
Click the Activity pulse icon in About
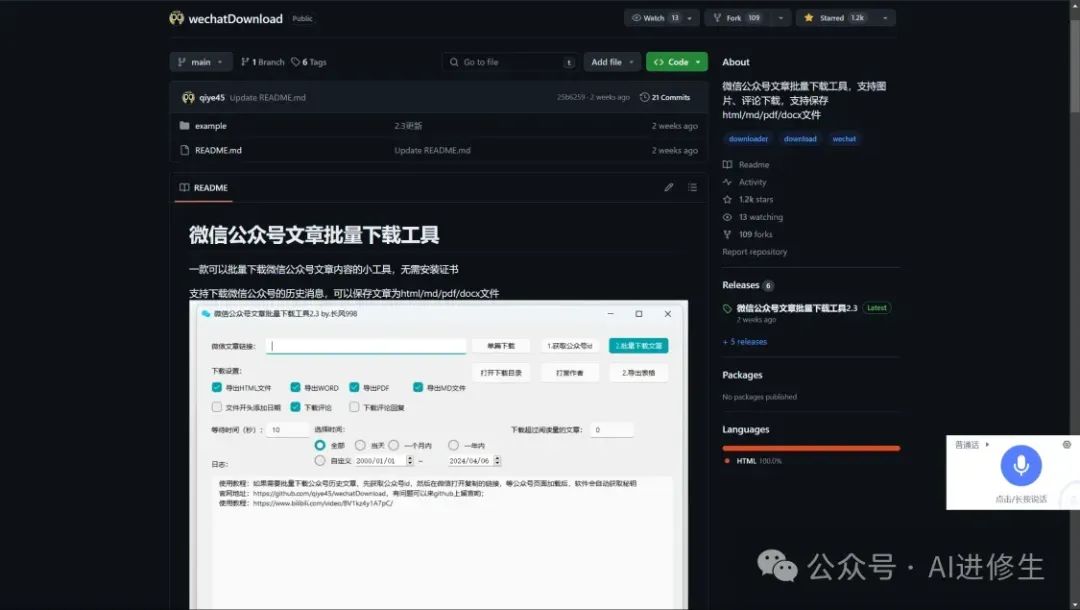pos(727,182)
